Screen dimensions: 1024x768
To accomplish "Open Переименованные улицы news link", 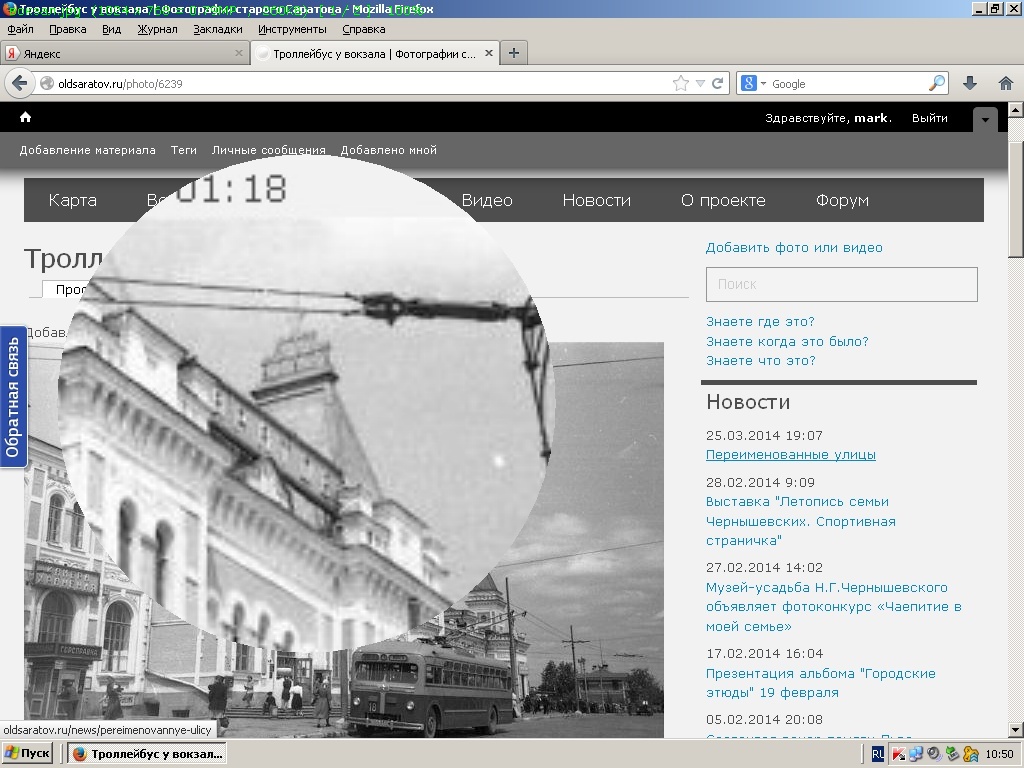I will tap(791, 455).
